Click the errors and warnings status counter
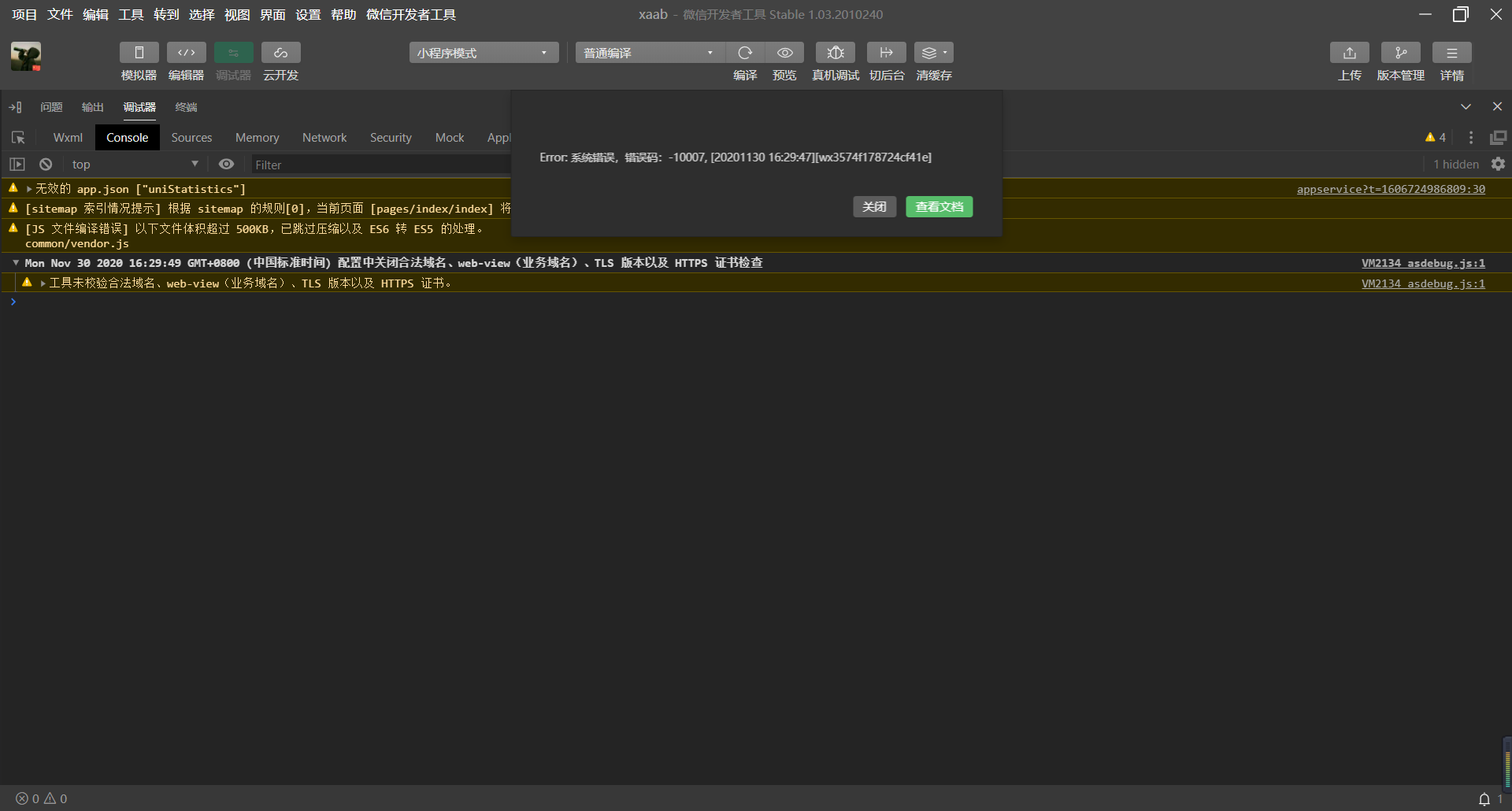The width and height of the screenshot is (1512, 811). click(42, 798)
